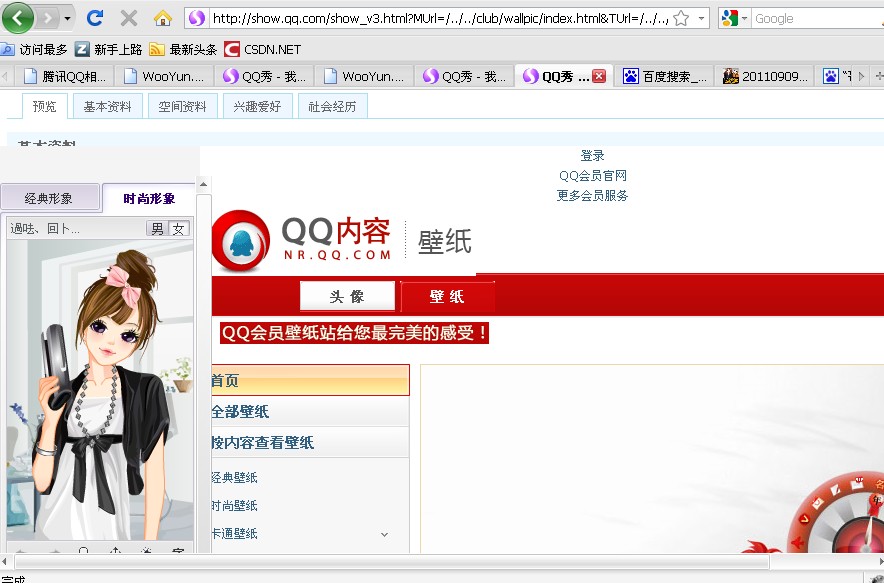Open the search engine selector dropdown
Viewport: 884px width, 583px height.
click(734, 18)
